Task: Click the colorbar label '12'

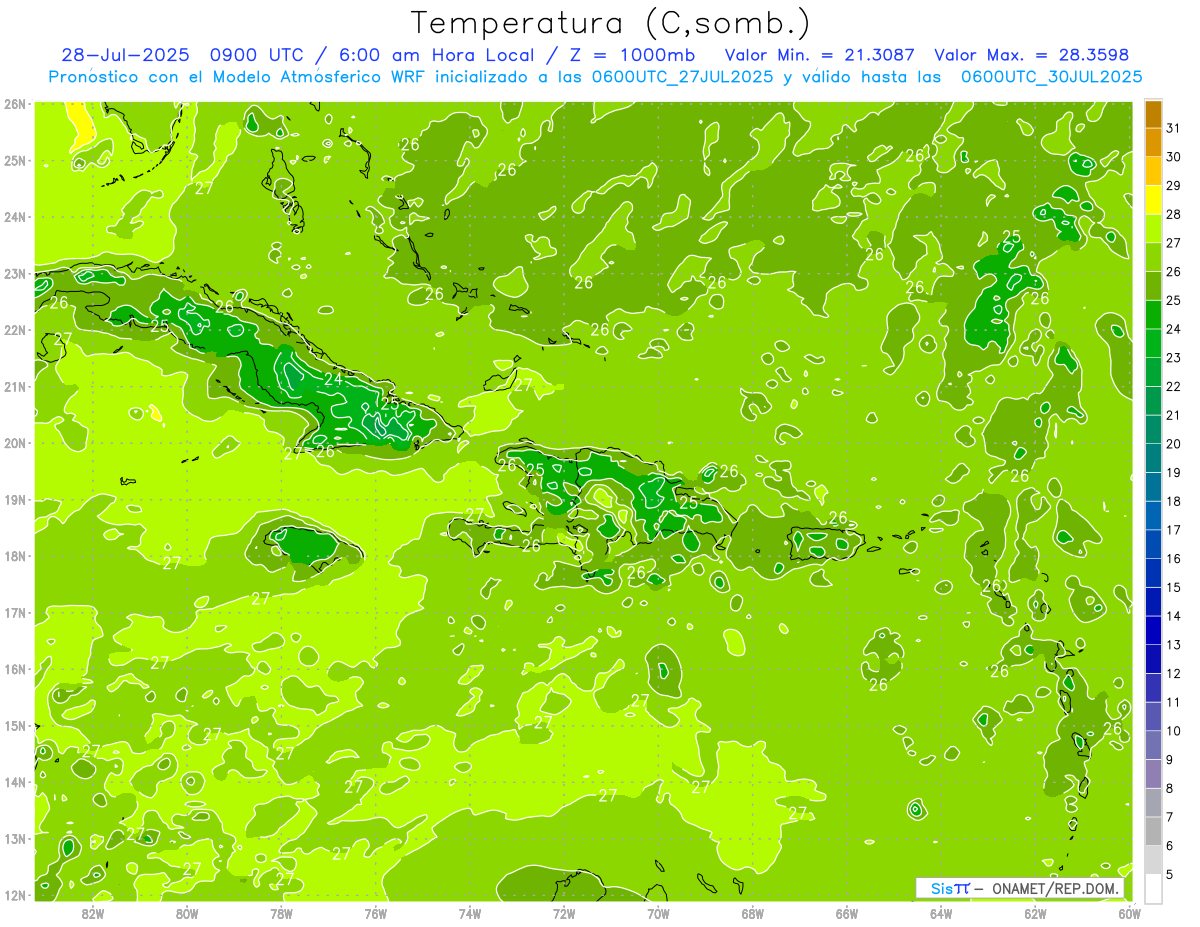Action: [x=1174, y=673]
